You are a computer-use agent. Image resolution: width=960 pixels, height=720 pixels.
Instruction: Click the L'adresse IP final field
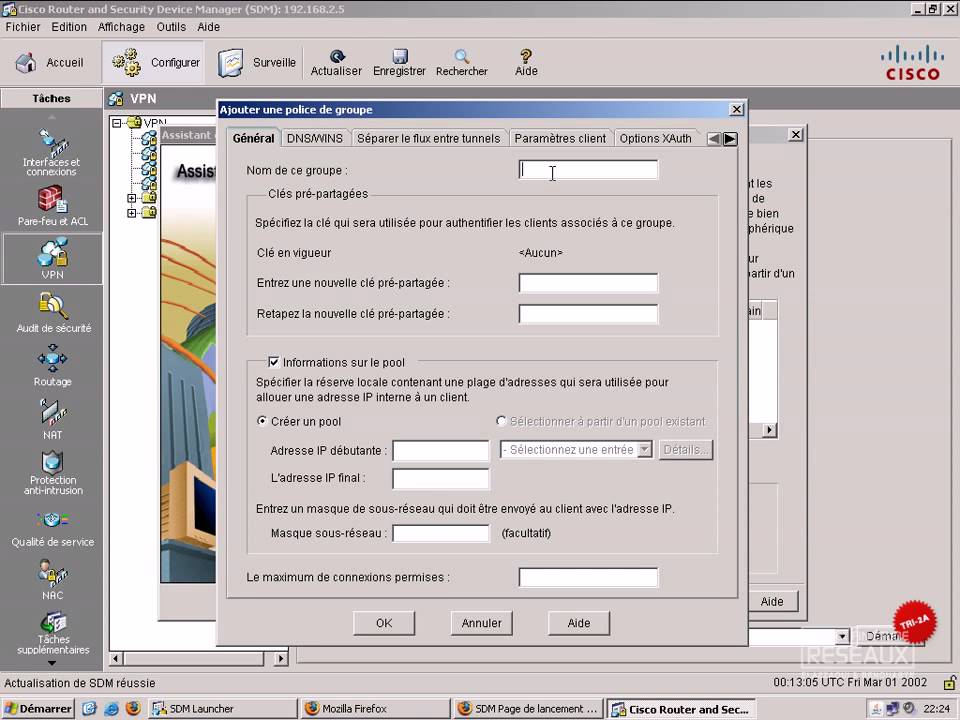(441, 479)
